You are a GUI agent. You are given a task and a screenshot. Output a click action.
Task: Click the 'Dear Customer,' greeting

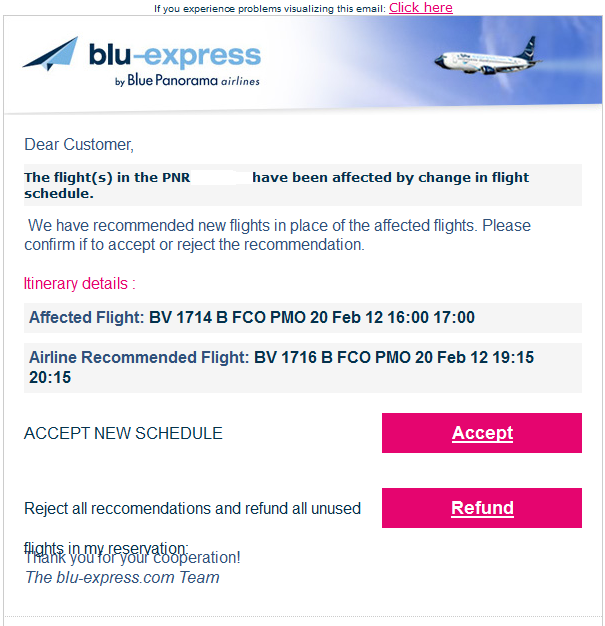(x=79, y=145)
